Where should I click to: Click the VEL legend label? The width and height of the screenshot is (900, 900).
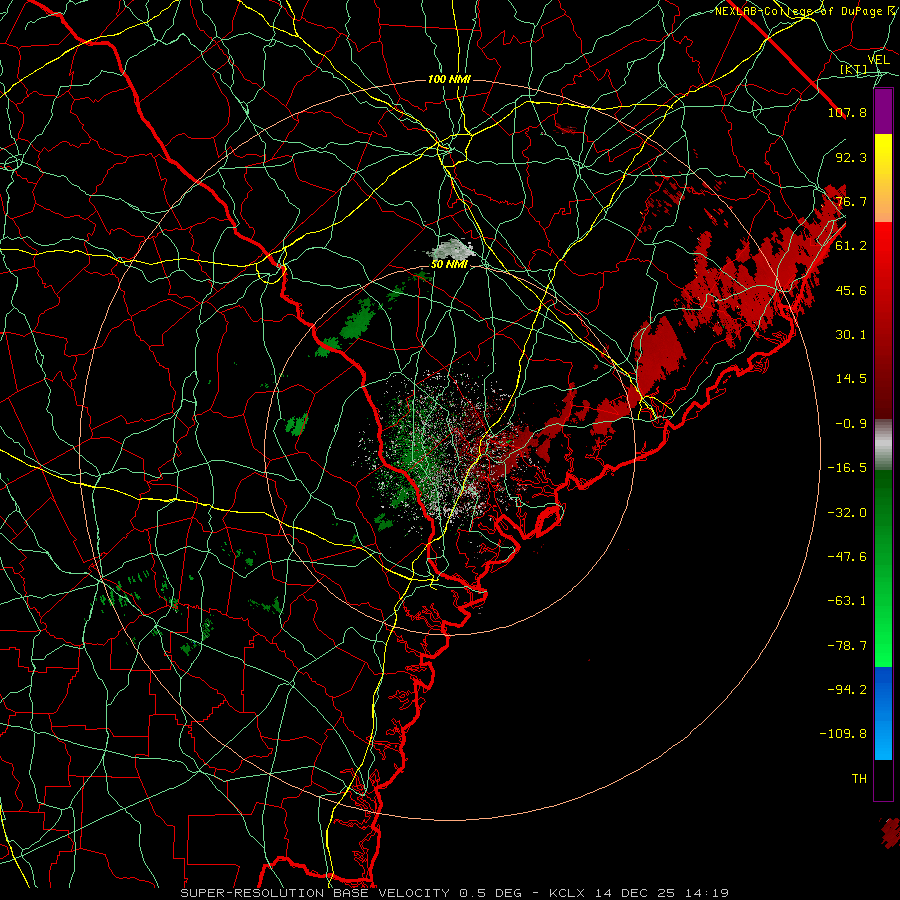878,60
